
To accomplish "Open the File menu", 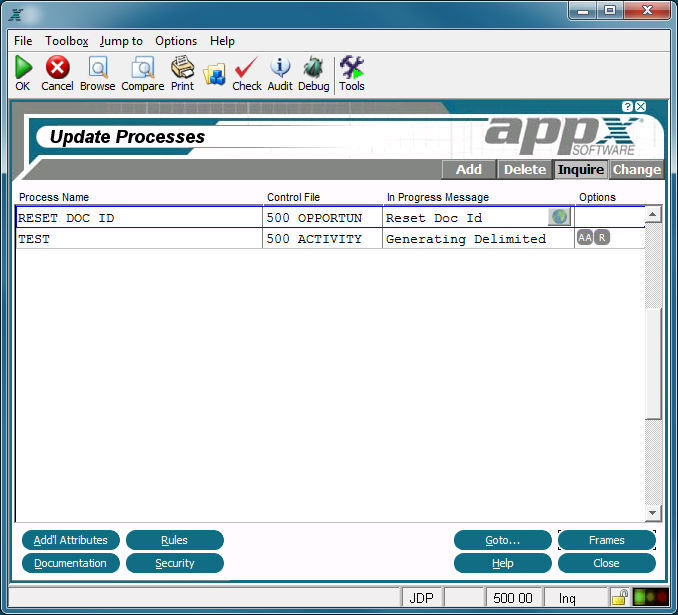I will (23, 41).
